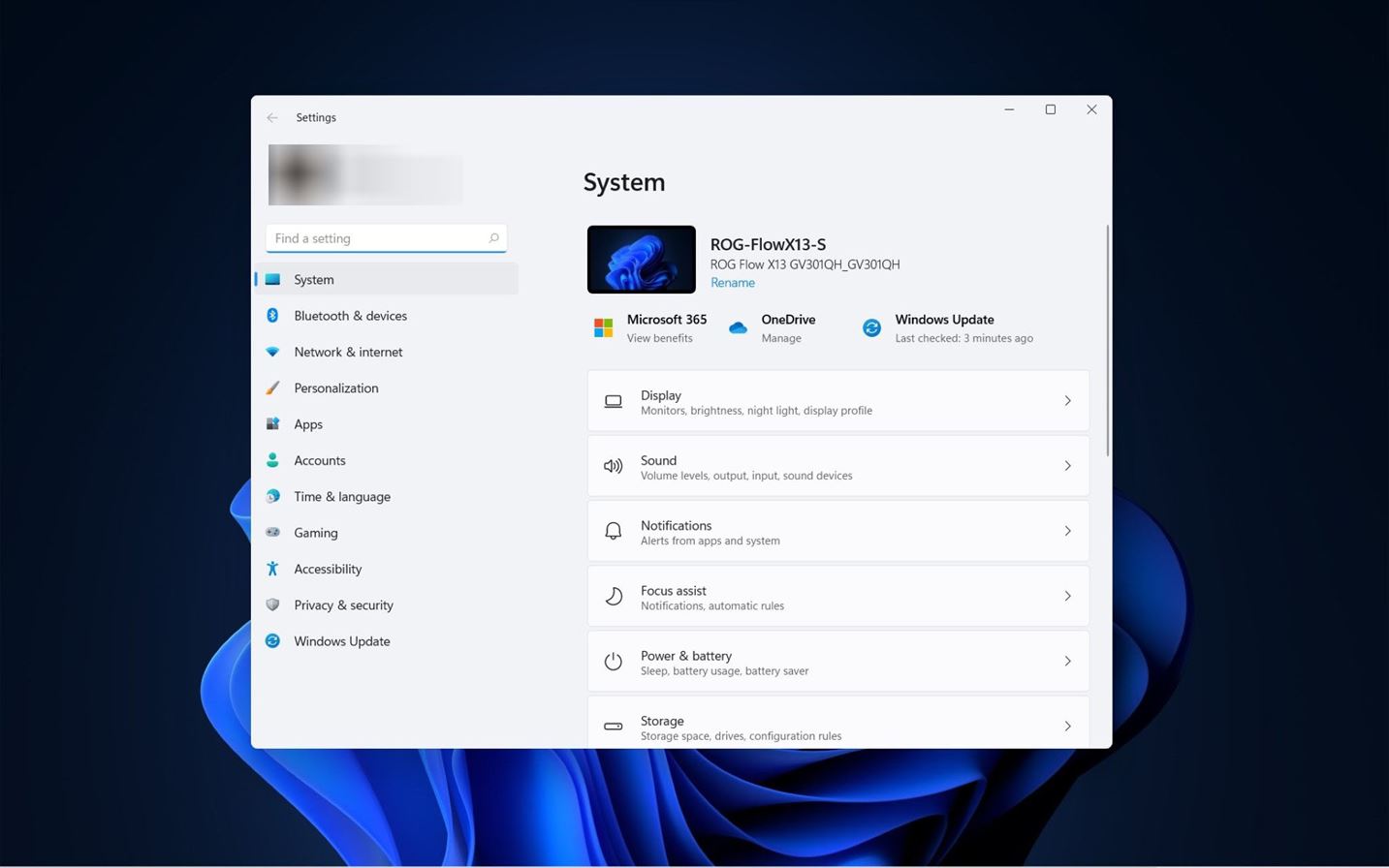Click the Gaming controller icon
The width and height of the screenshot is (1389, 868).
point(272,532)
